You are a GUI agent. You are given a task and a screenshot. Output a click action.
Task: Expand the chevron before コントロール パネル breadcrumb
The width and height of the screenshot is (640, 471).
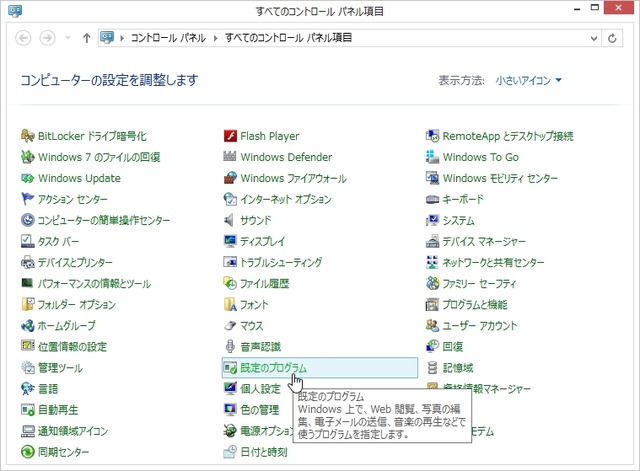pos(122,38)
